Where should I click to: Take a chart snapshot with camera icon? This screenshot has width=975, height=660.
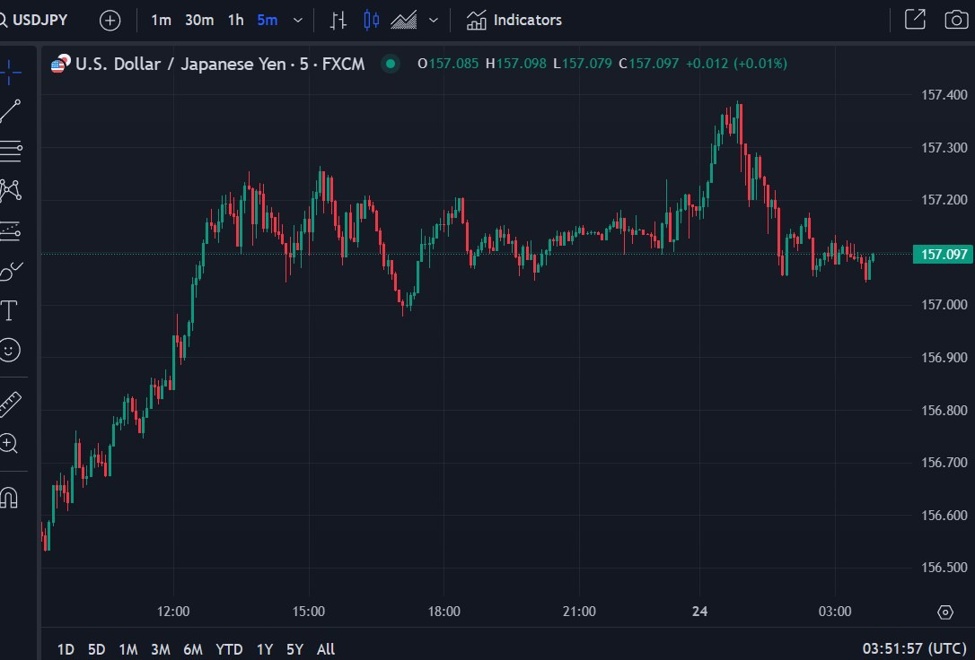956,20
